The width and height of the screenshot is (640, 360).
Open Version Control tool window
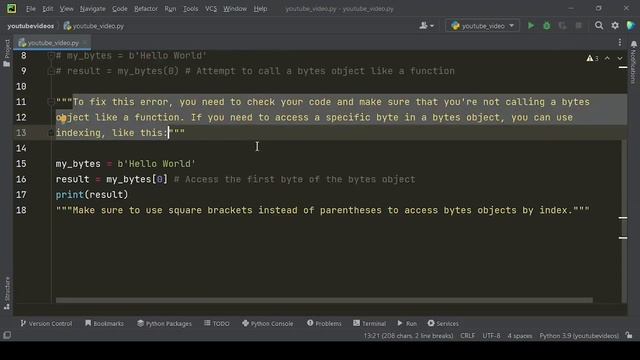[x=46, y=323]
